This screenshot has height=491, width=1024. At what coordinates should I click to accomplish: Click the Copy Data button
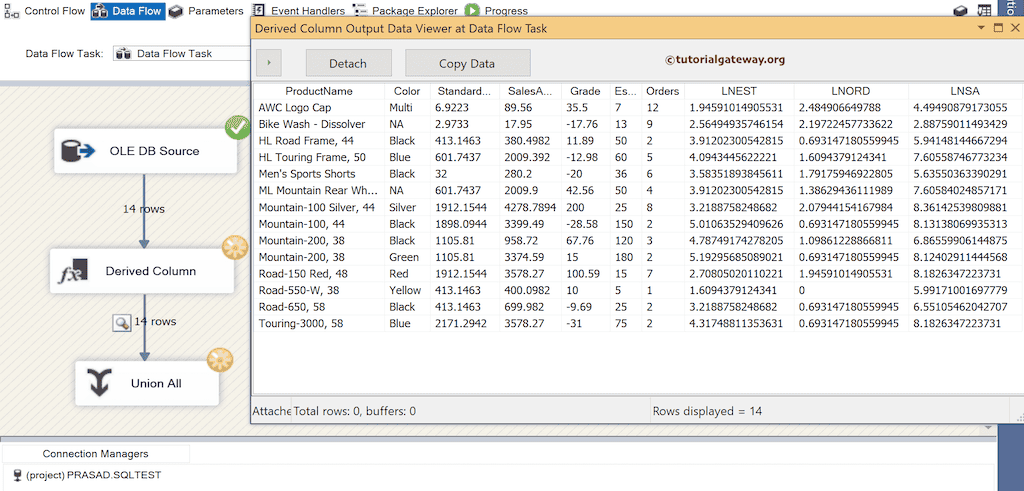[x=467, y=63]
